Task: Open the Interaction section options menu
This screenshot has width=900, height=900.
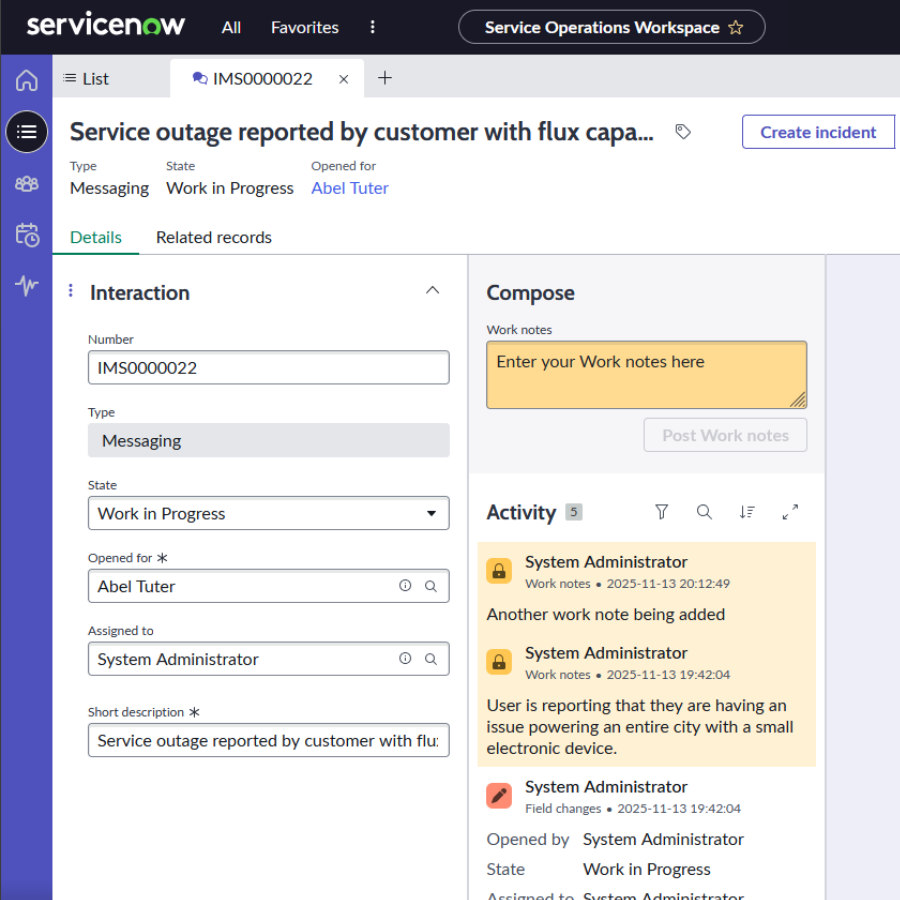Action: pyautogui.click(x=71, y=290)
